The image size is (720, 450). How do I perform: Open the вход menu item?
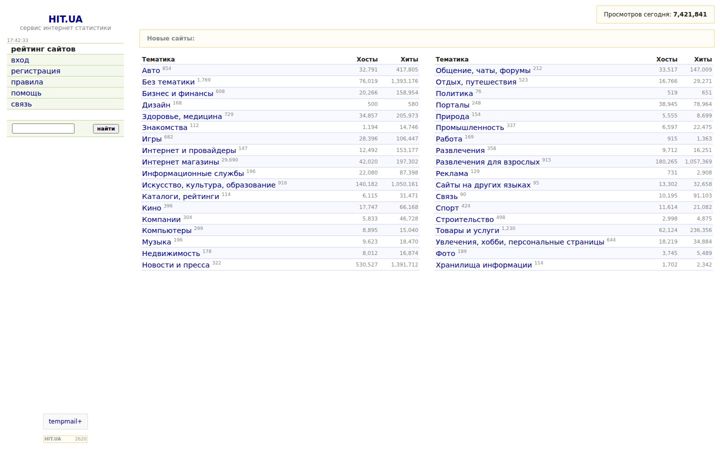point(20,60)
